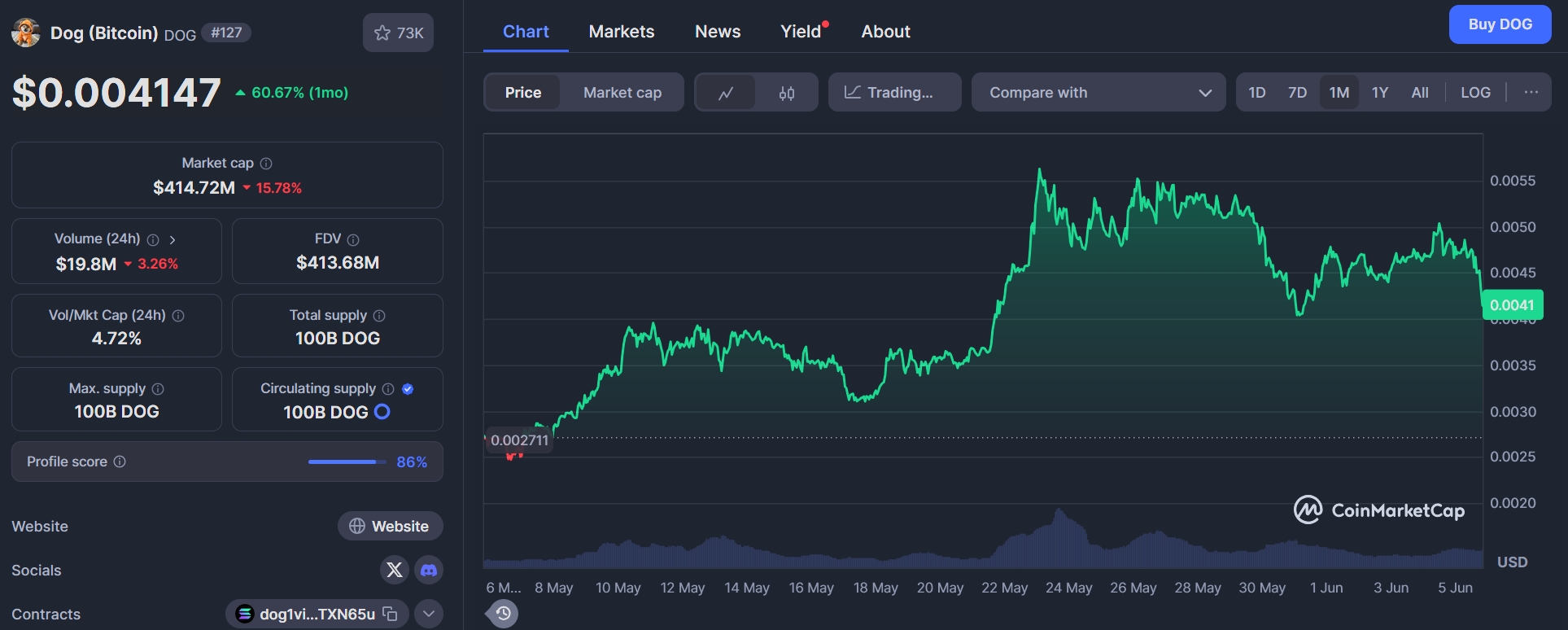This screenshot has height=630, width=1568.
Task: Click the chart history clock icon
Action: click(x=503, y=613)
